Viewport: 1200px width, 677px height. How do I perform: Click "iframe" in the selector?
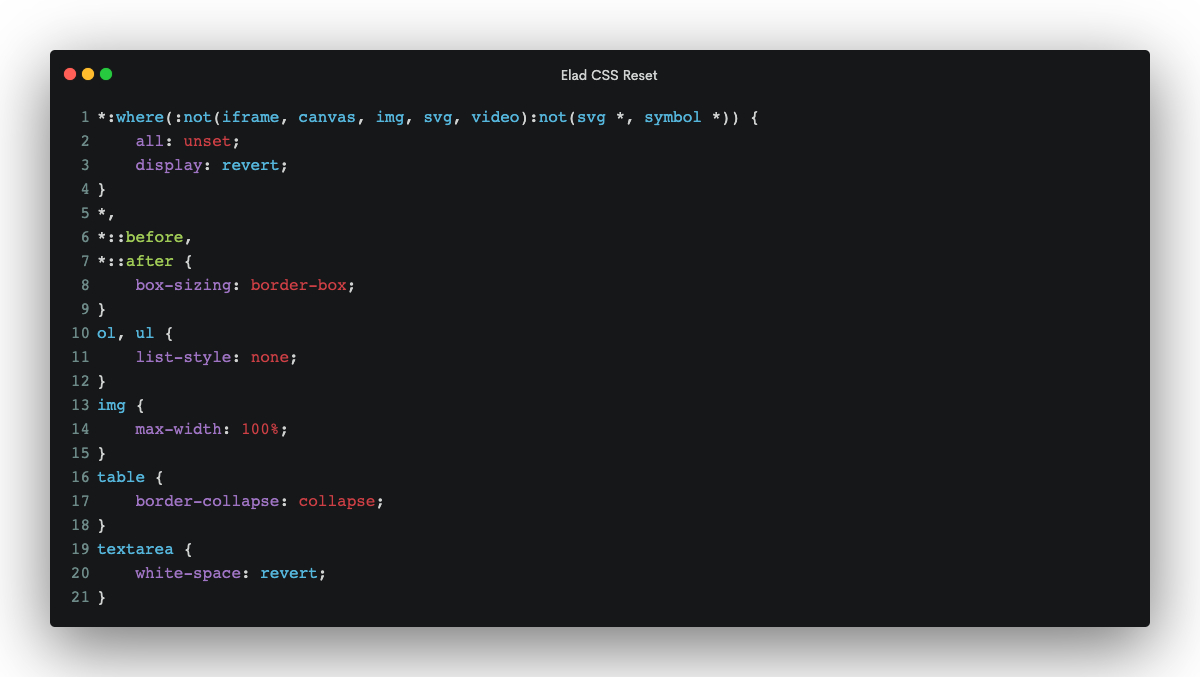(251, 117)
